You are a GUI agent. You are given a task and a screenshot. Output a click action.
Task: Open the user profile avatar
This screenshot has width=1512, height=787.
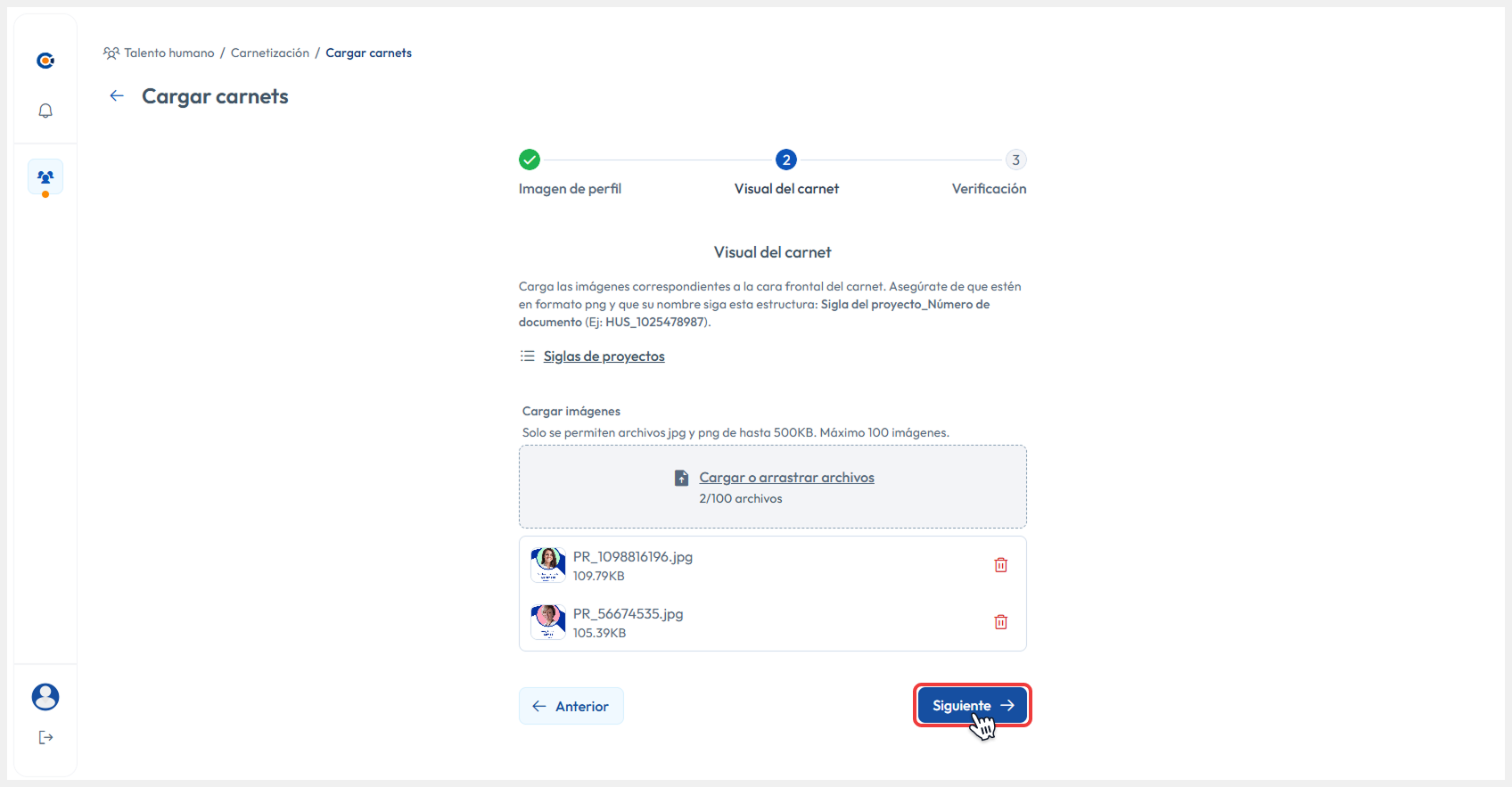[x=45, y=697]
